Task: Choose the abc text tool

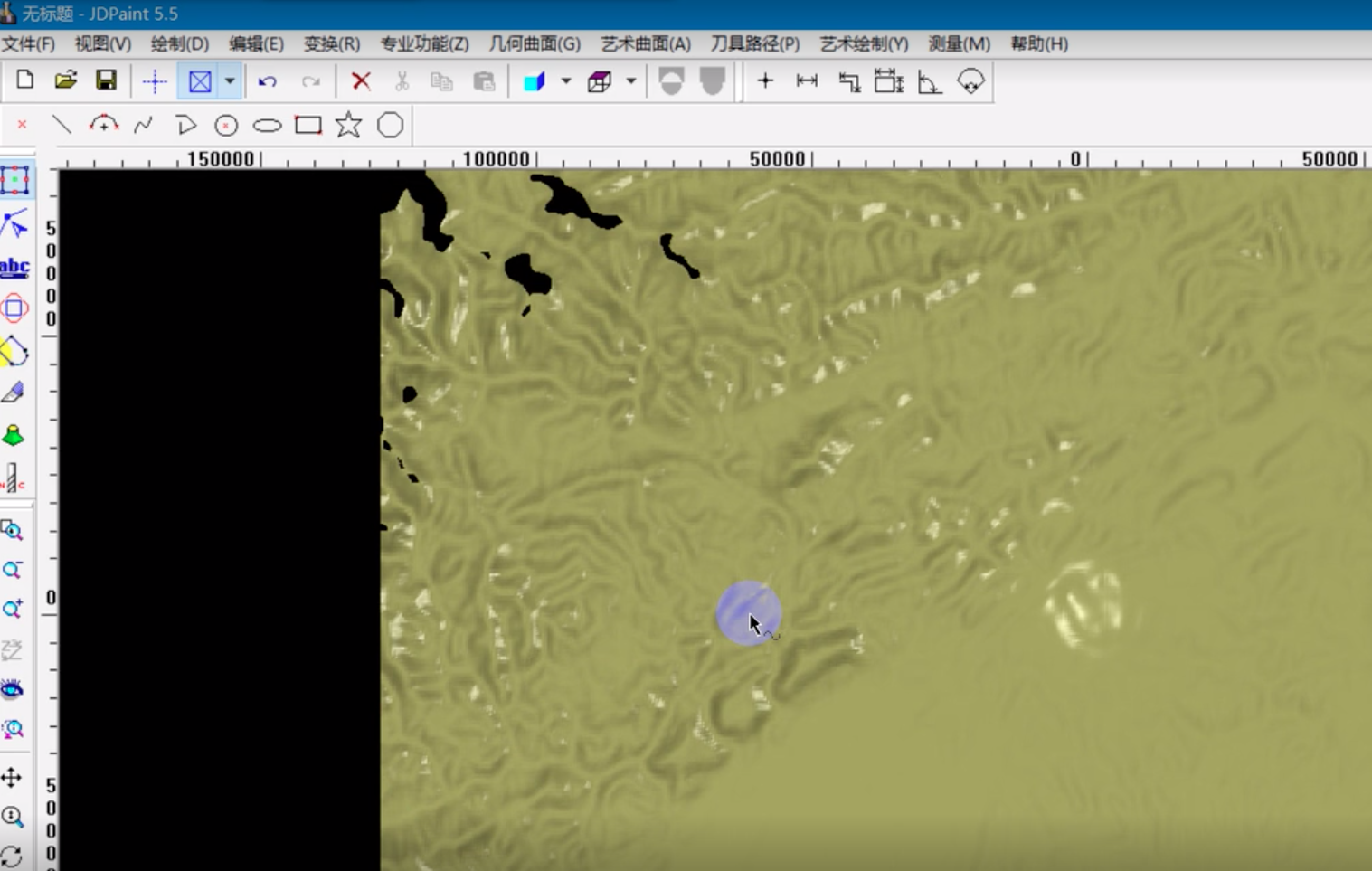Action: (14, 267)
